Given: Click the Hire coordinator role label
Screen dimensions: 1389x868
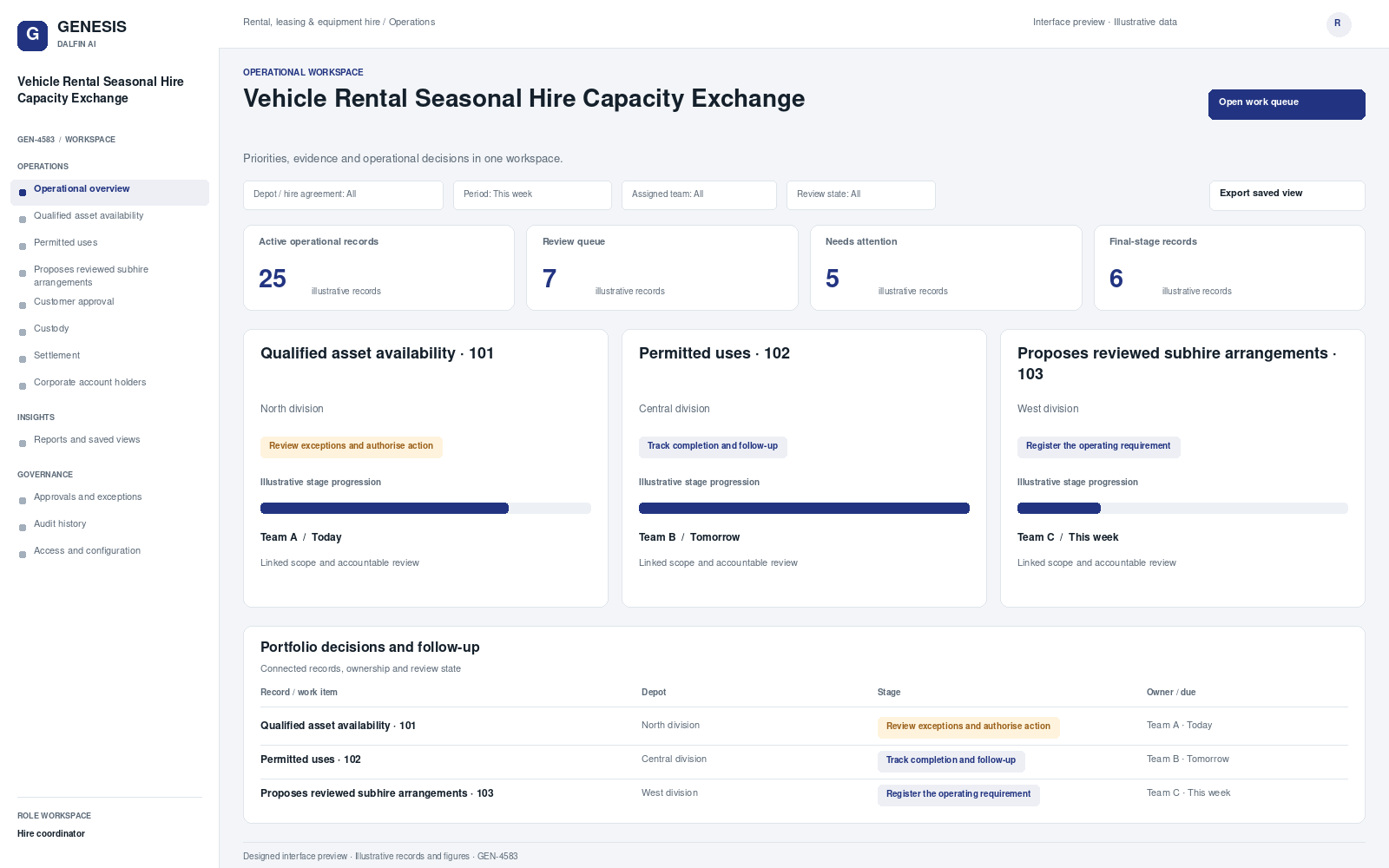Looking at the screenshot, I should pyautogui.click(x=51, y=834).
